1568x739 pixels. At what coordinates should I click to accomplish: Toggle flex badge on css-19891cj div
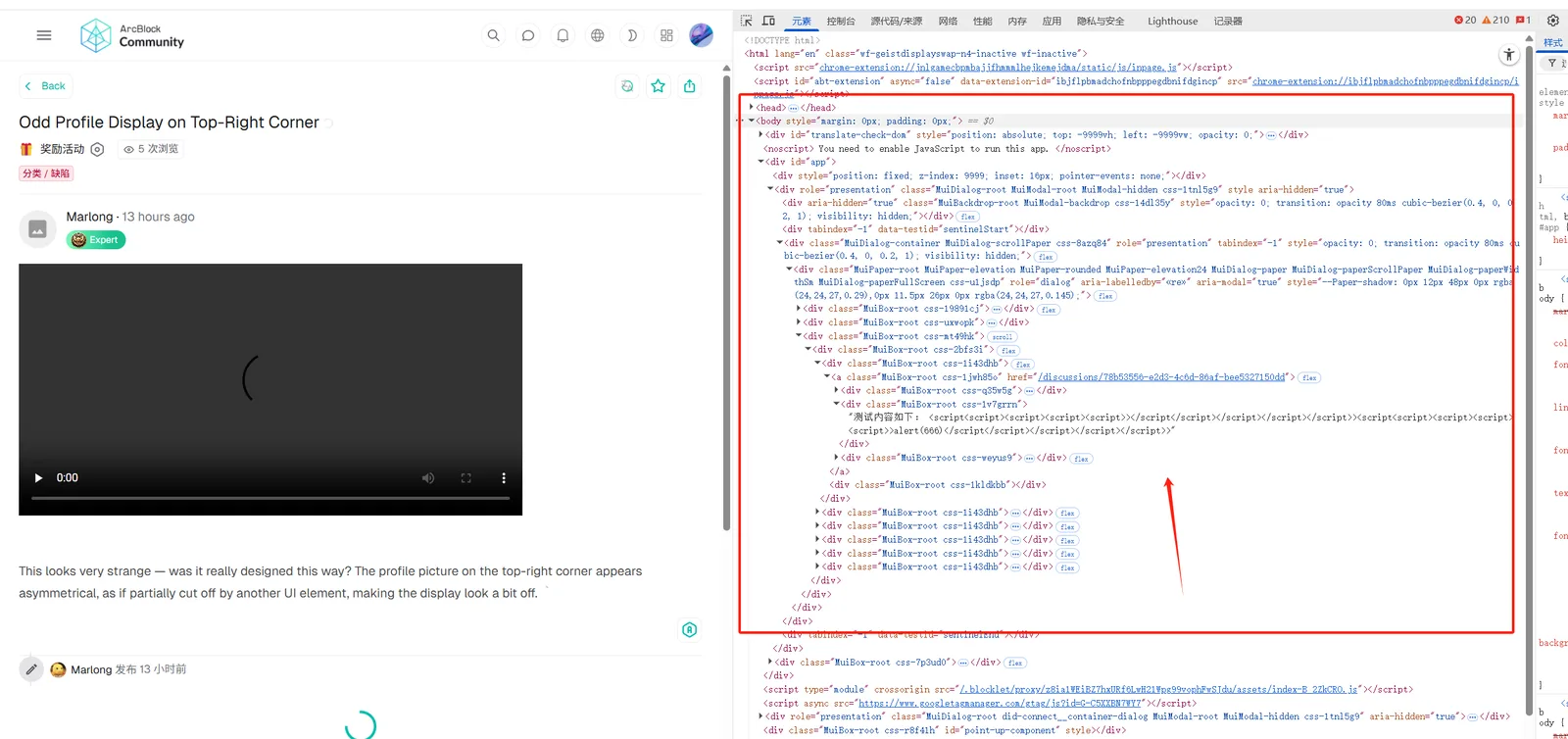pos(1049,310)
